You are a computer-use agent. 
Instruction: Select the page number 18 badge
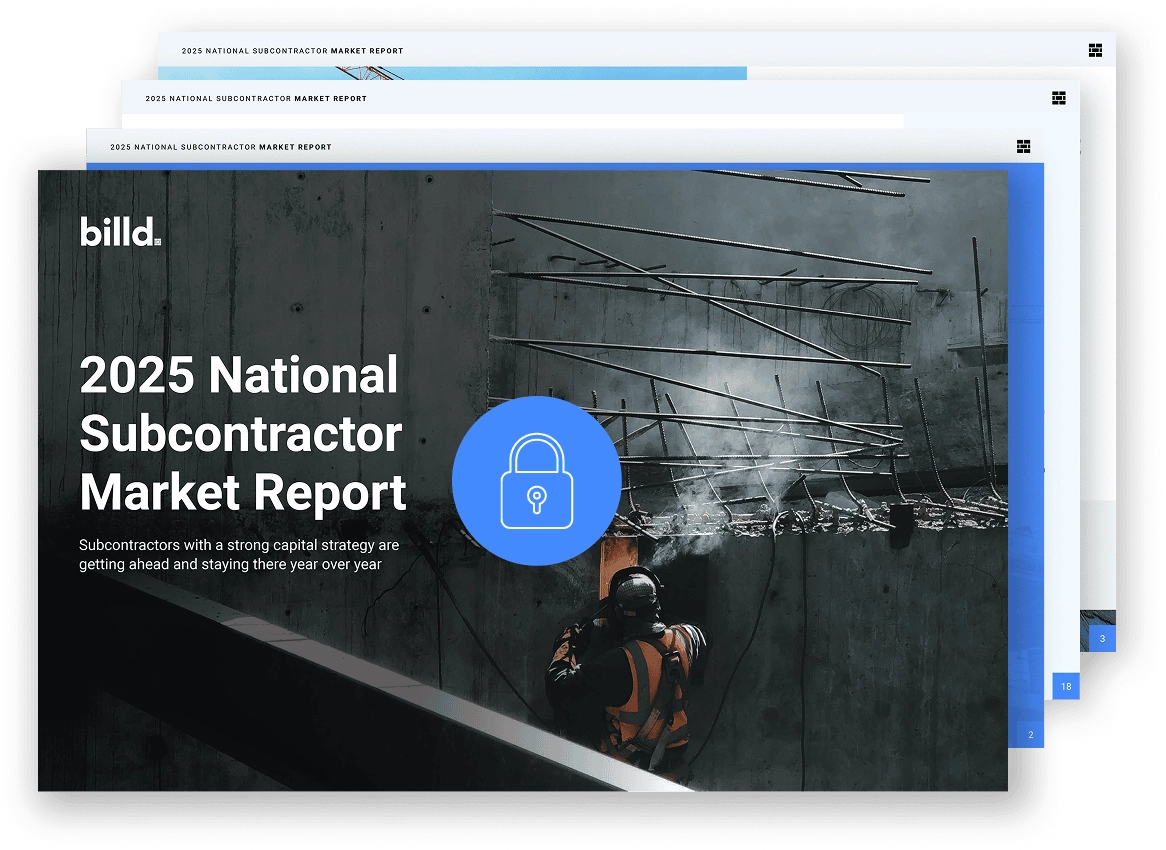pyautogui.click(x=1066, y=686)
